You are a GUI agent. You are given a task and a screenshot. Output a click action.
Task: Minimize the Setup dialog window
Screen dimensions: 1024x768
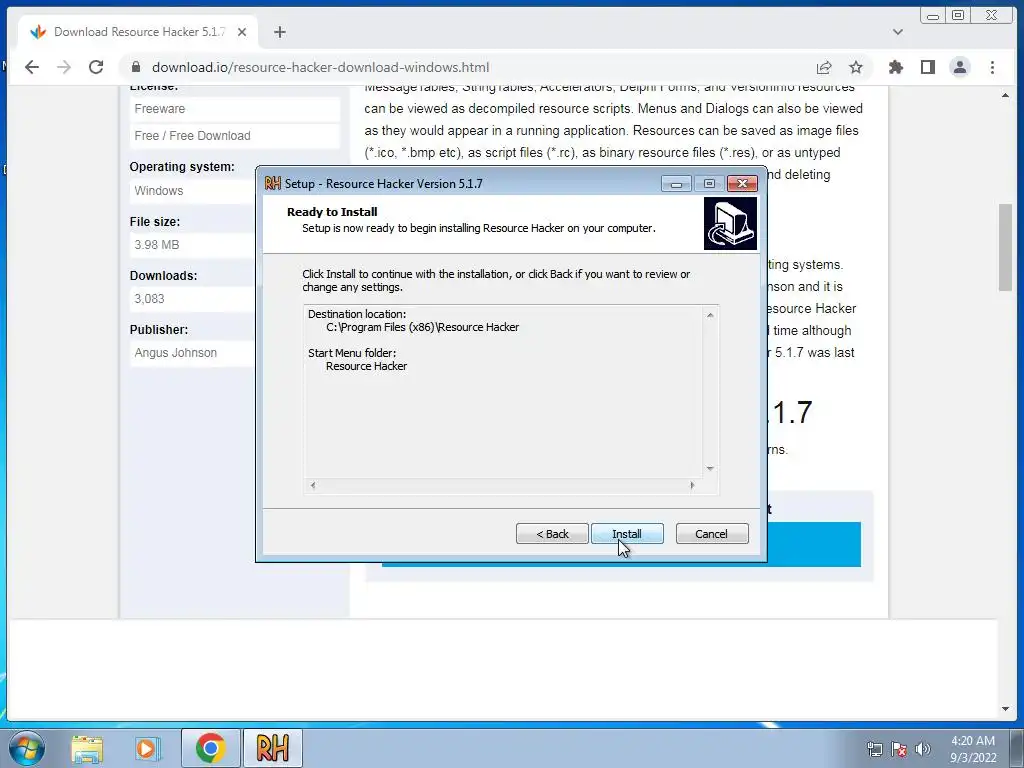(x=676, y=184)
